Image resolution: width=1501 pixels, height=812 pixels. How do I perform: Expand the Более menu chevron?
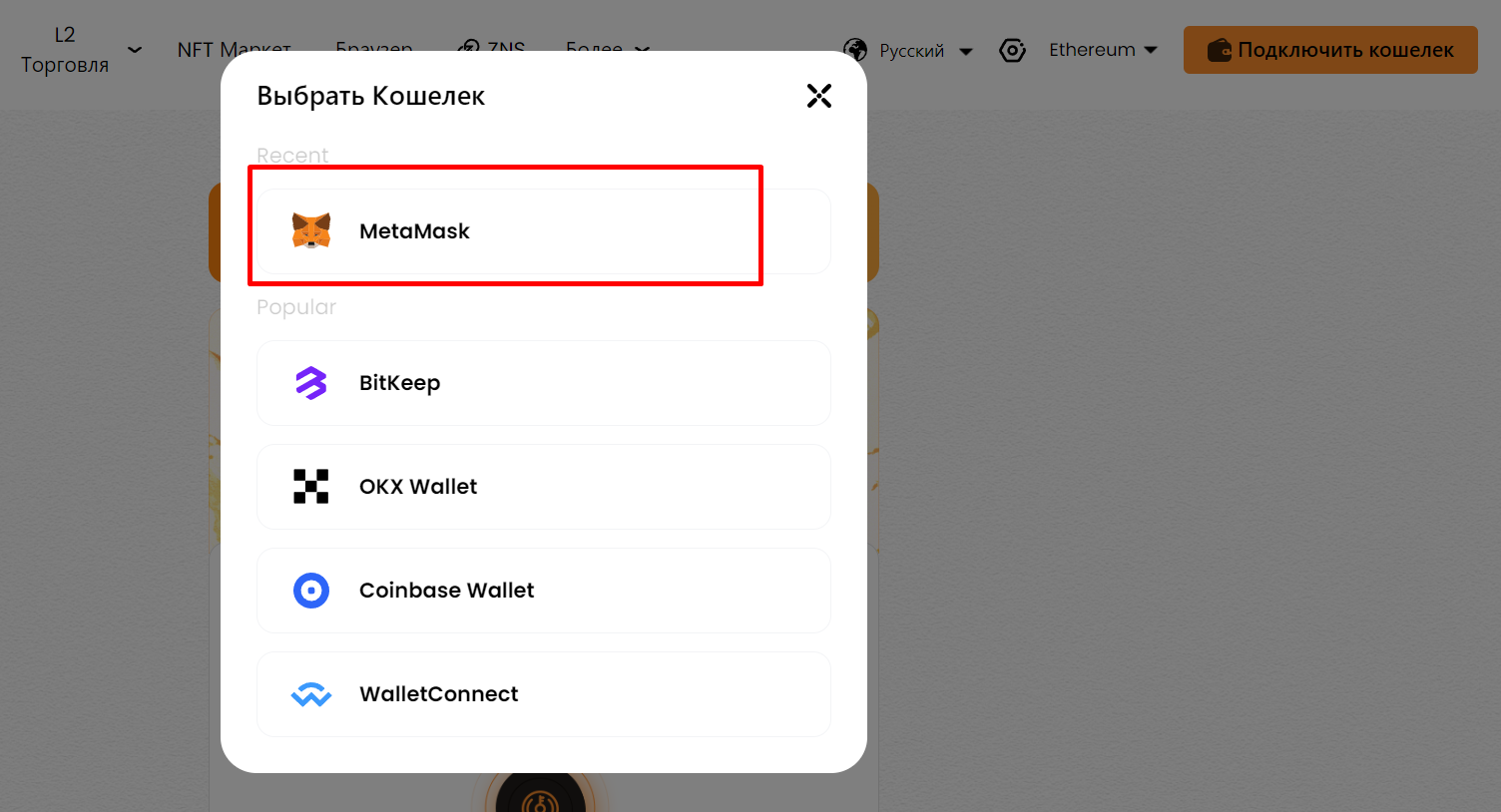643,49
